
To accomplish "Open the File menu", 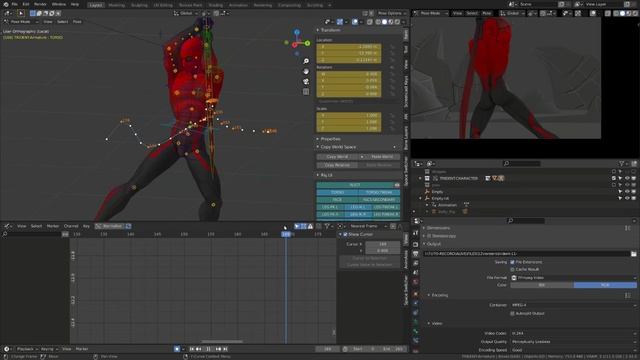I will tap(15, 4).
